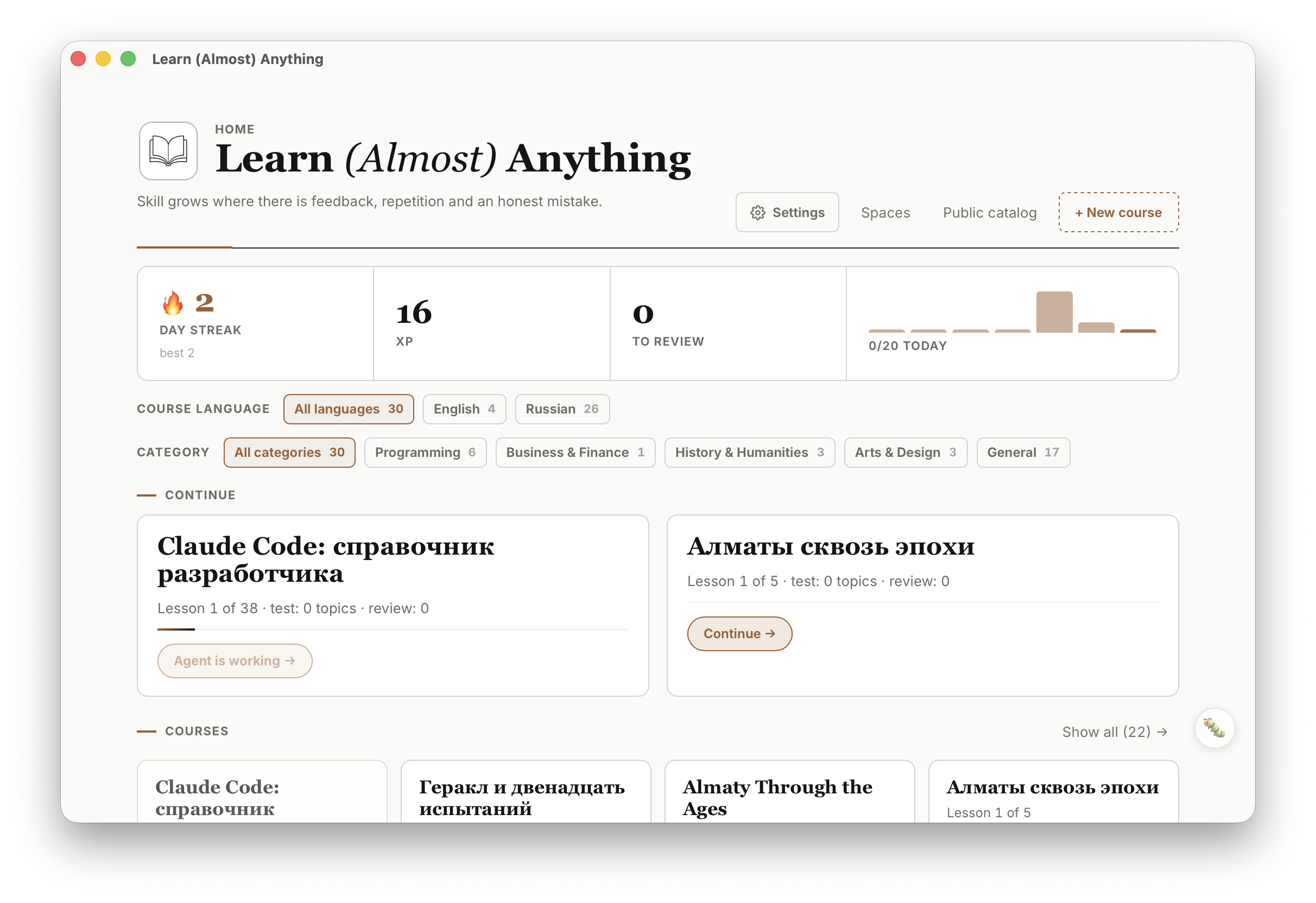Click the 16 XP stat
Image resolution: width=1316 pixels, height=903 pixels.
[x=491, y=323]
